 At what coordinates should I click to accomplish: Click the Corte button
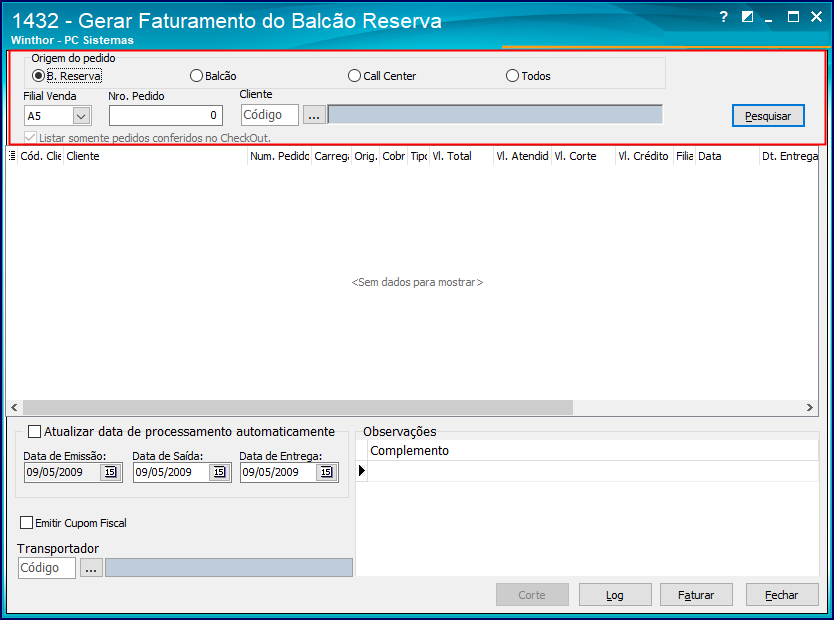(x=532, y=595)
